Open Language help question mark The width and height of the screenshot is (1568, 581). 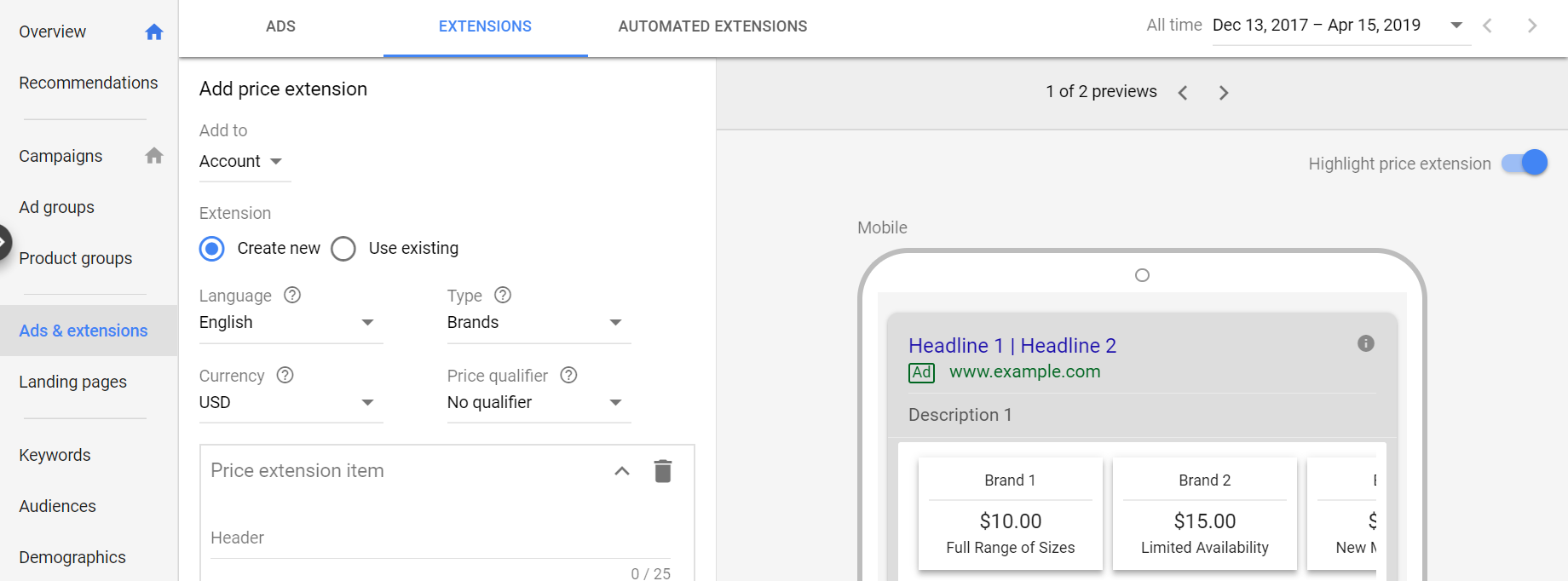pyautogui.click(x=292, y=295)
